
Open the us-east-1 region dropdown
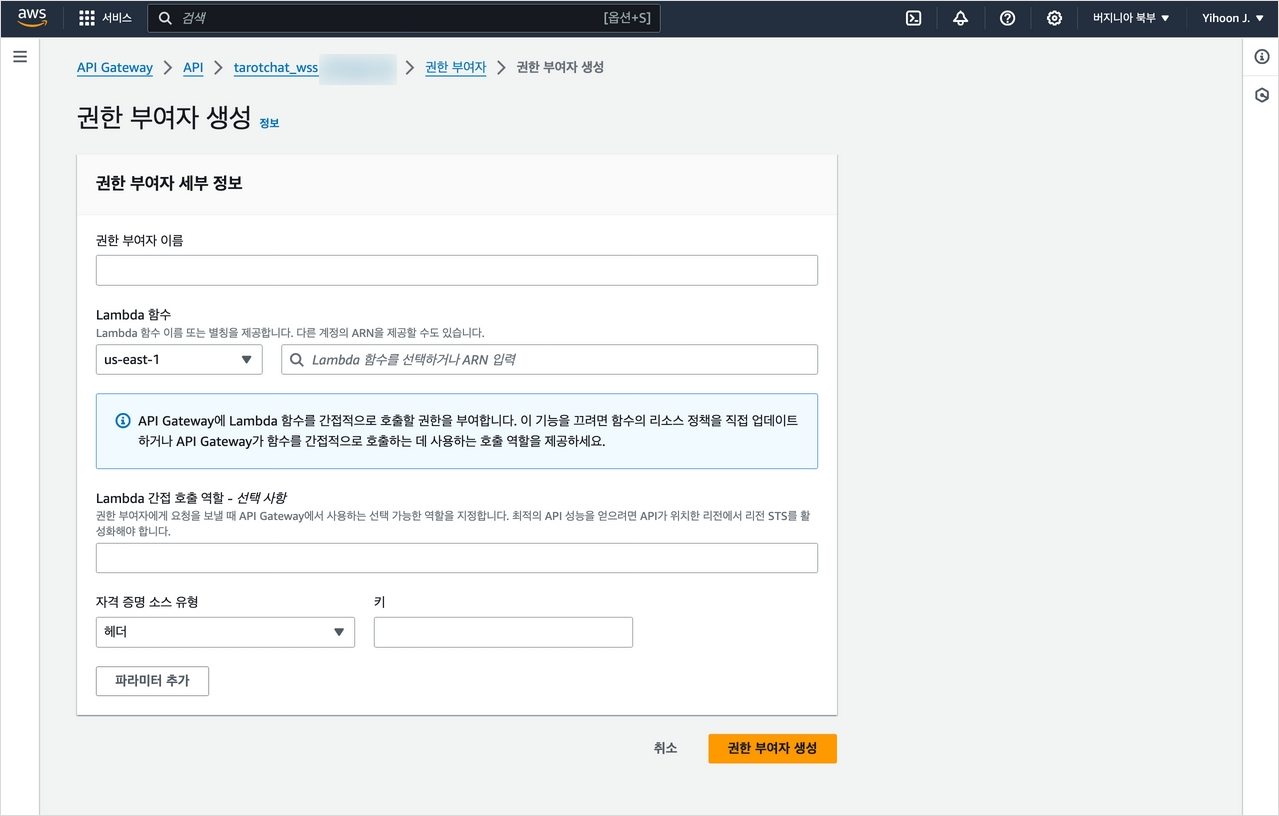tap(179, 359)
